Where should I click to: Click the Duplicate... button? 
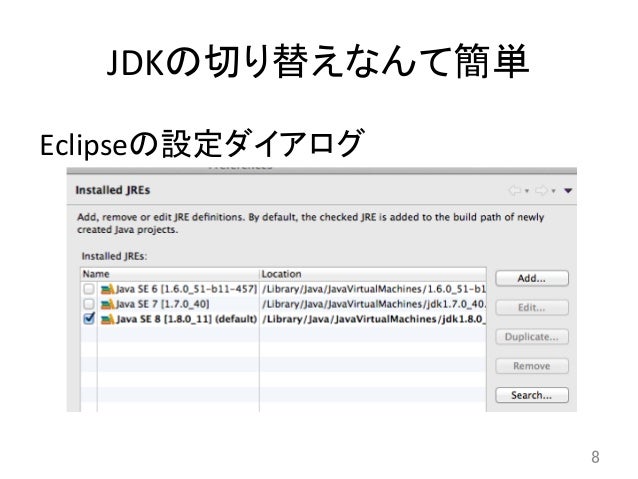pyautogui.click(x=531, y=337)
